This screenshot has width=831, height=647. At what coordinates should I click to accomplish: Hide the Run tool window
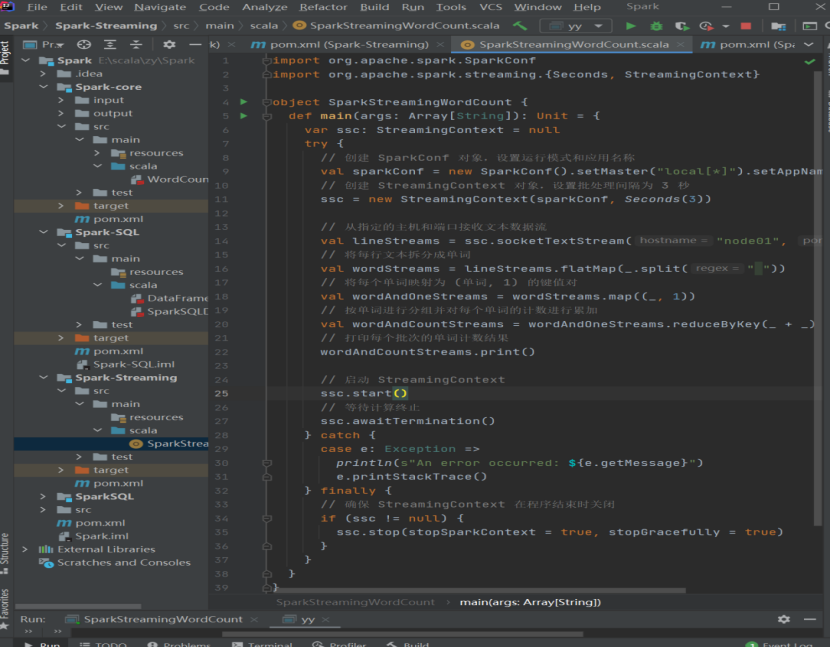pyautogui.click(x=810, y=619)
